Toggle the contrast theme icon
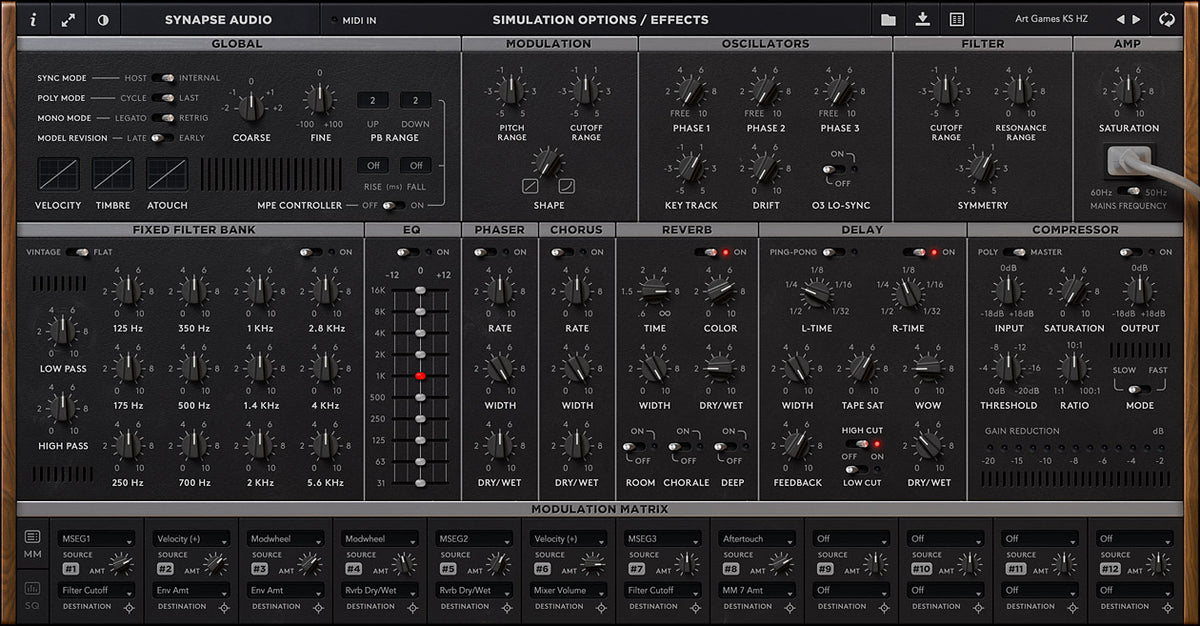This screenshot has height=626, width=1200. pos(102,19)
